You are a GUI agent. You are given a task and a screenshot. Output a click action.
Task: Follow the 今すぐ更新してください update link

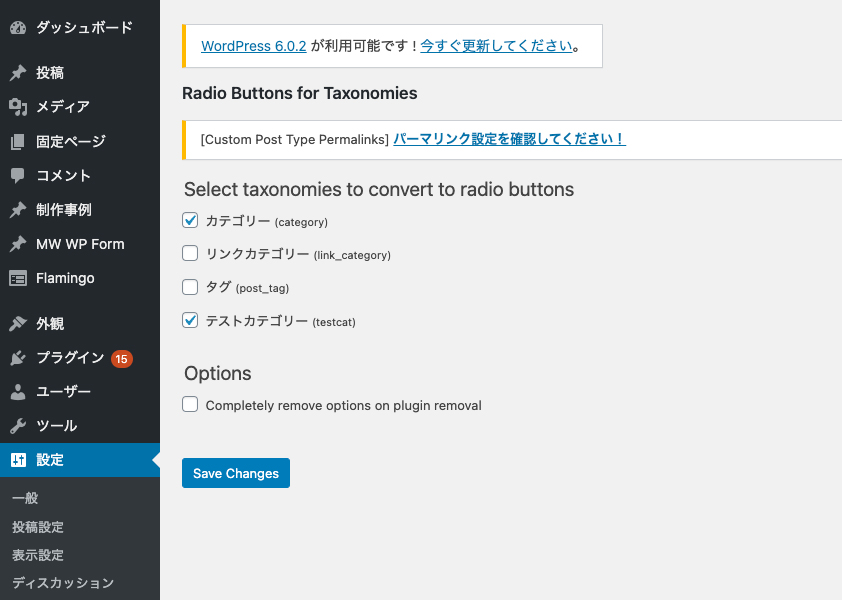(496, 46)
